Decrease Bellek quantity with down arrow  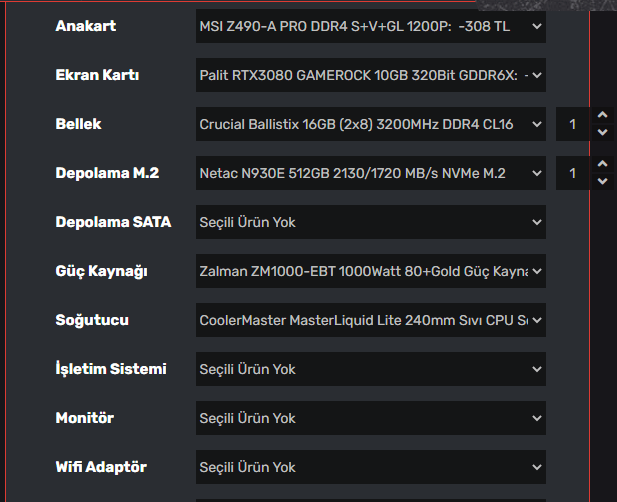click(602, 132)
